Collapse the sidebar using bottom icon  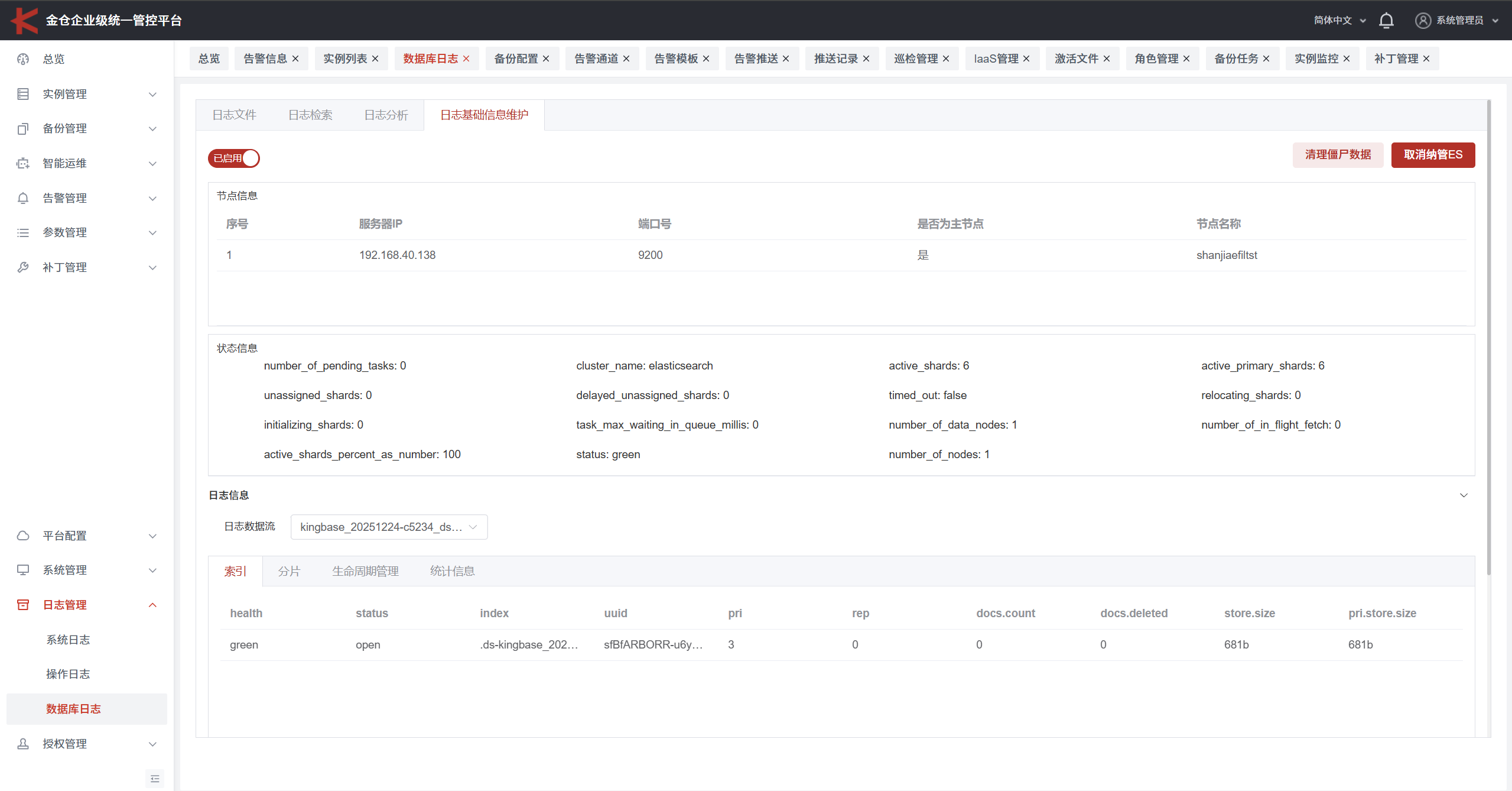(x=155, y=779)
